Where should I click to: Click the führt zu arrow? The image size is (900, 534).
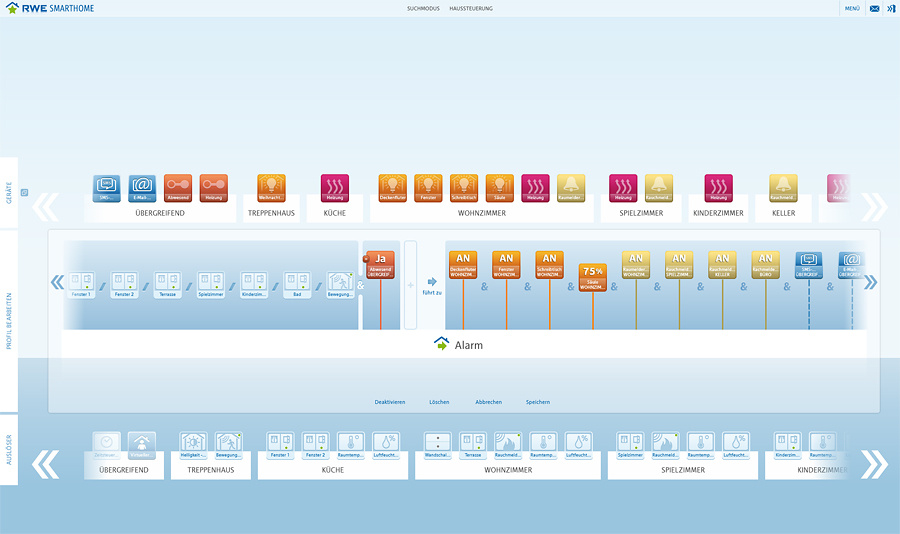432,281
